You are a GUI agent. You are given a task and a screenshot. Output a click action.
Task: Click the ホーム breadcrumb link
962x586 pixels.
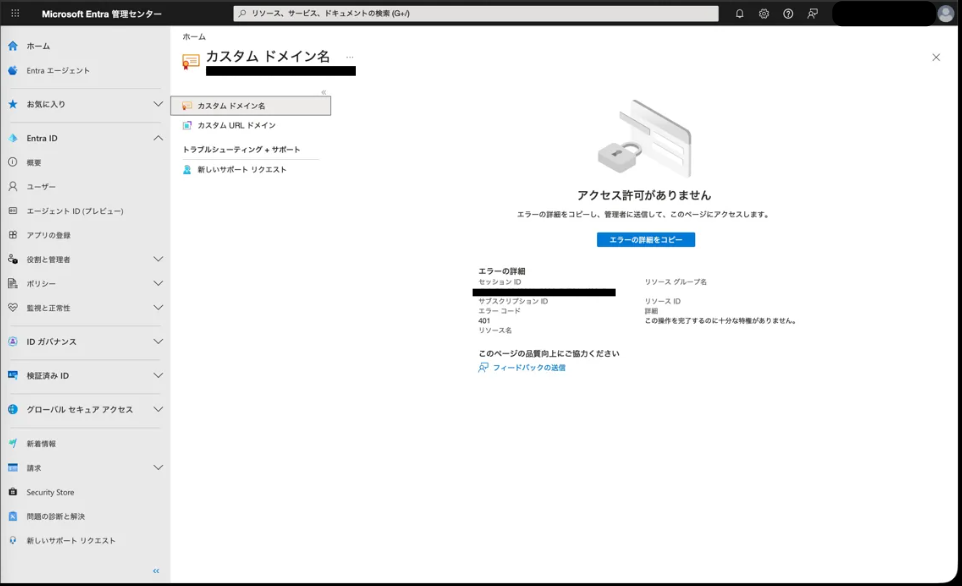194,37
